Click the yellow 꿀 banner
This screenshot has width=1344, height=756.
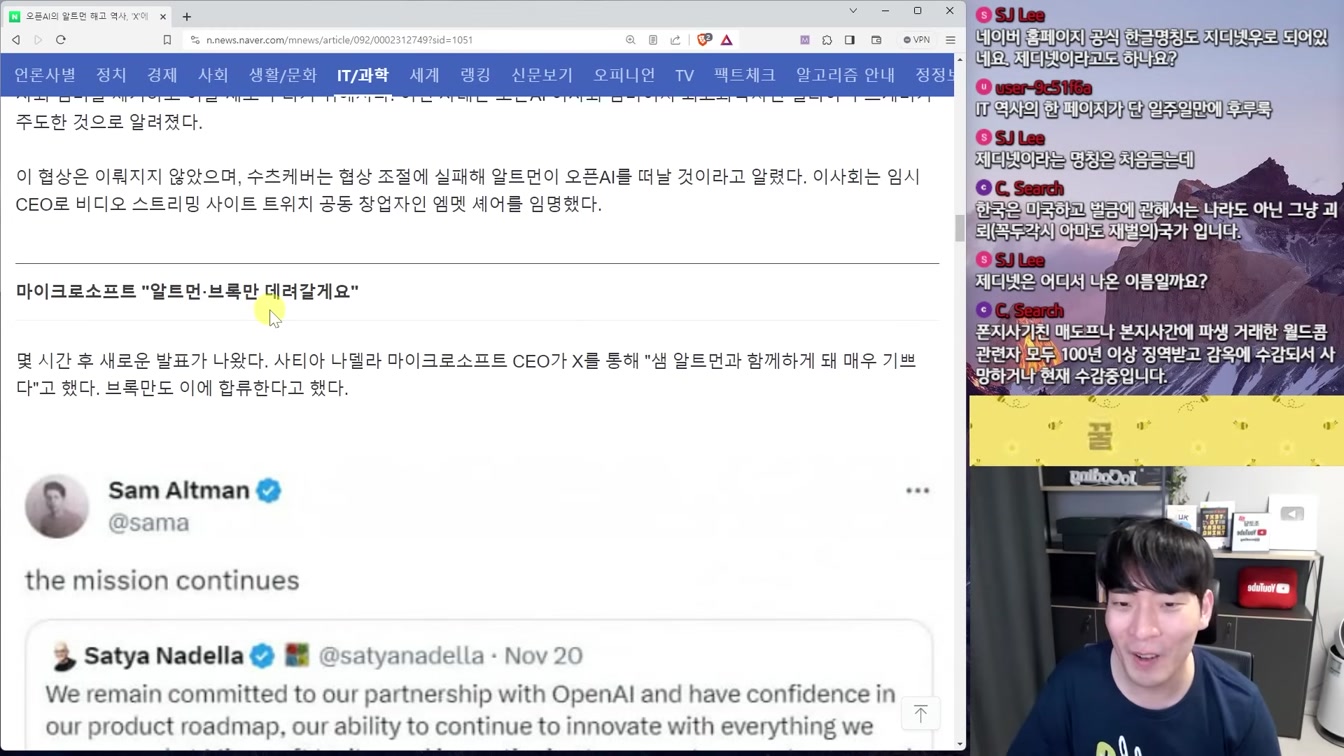pos(1156,431)
